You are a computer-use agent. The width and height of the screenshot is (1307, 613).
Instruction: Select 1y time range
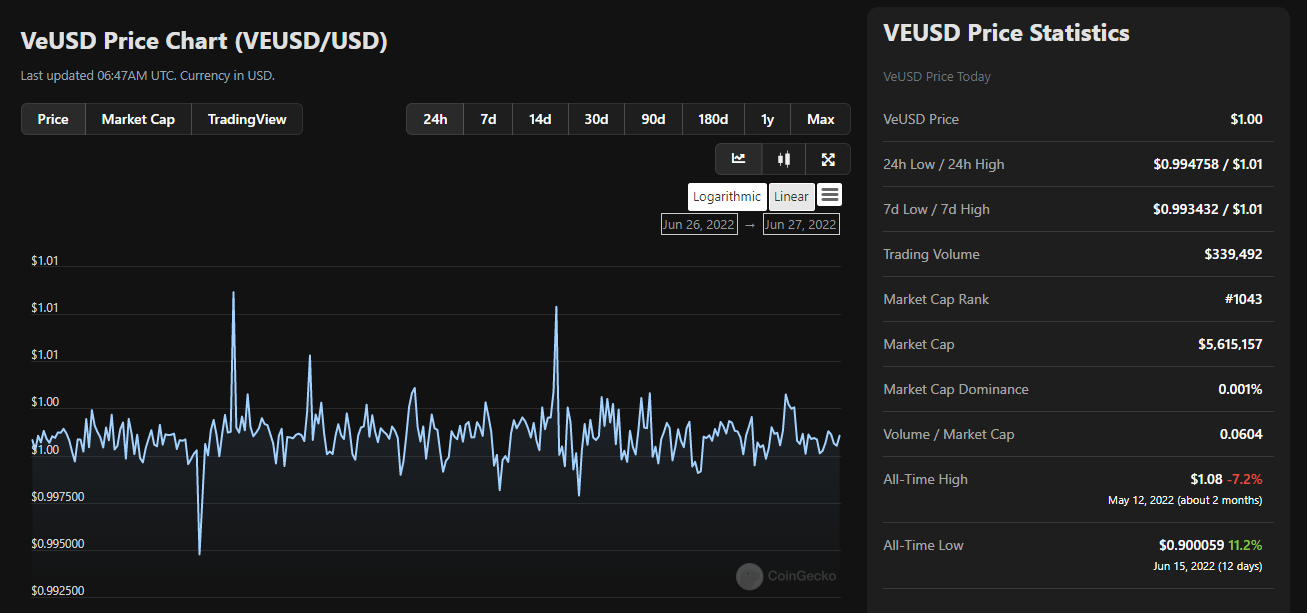[x=767, y=119]
